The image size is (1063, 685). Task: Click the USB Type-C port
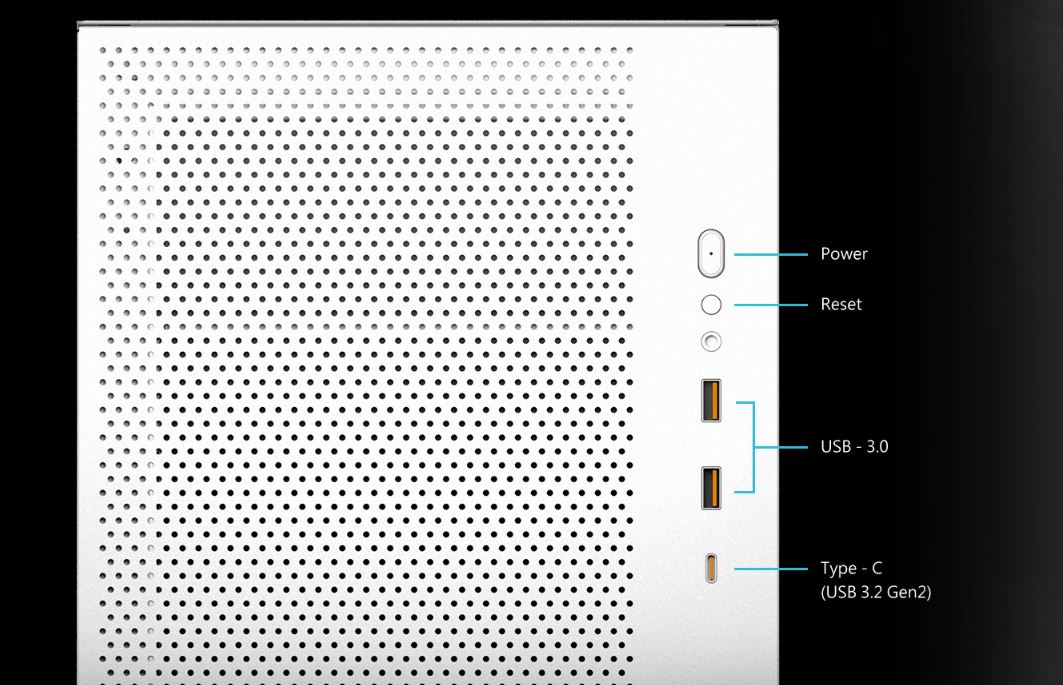tap(711, 569)
